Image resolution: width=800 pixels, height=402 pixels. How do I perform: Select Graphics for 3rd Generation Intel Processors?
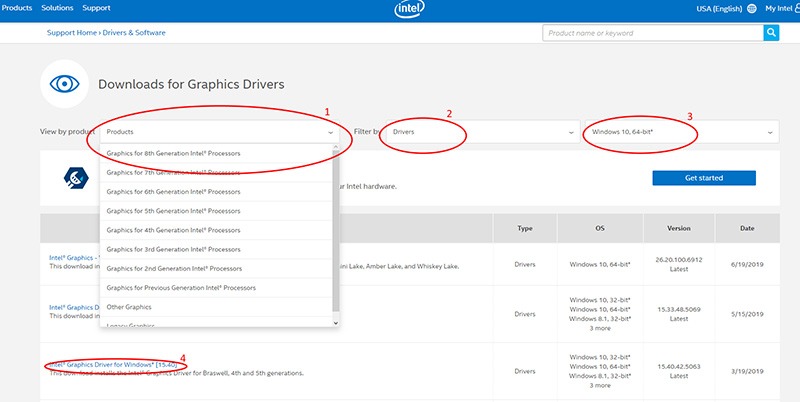click(x=216, y=249)
